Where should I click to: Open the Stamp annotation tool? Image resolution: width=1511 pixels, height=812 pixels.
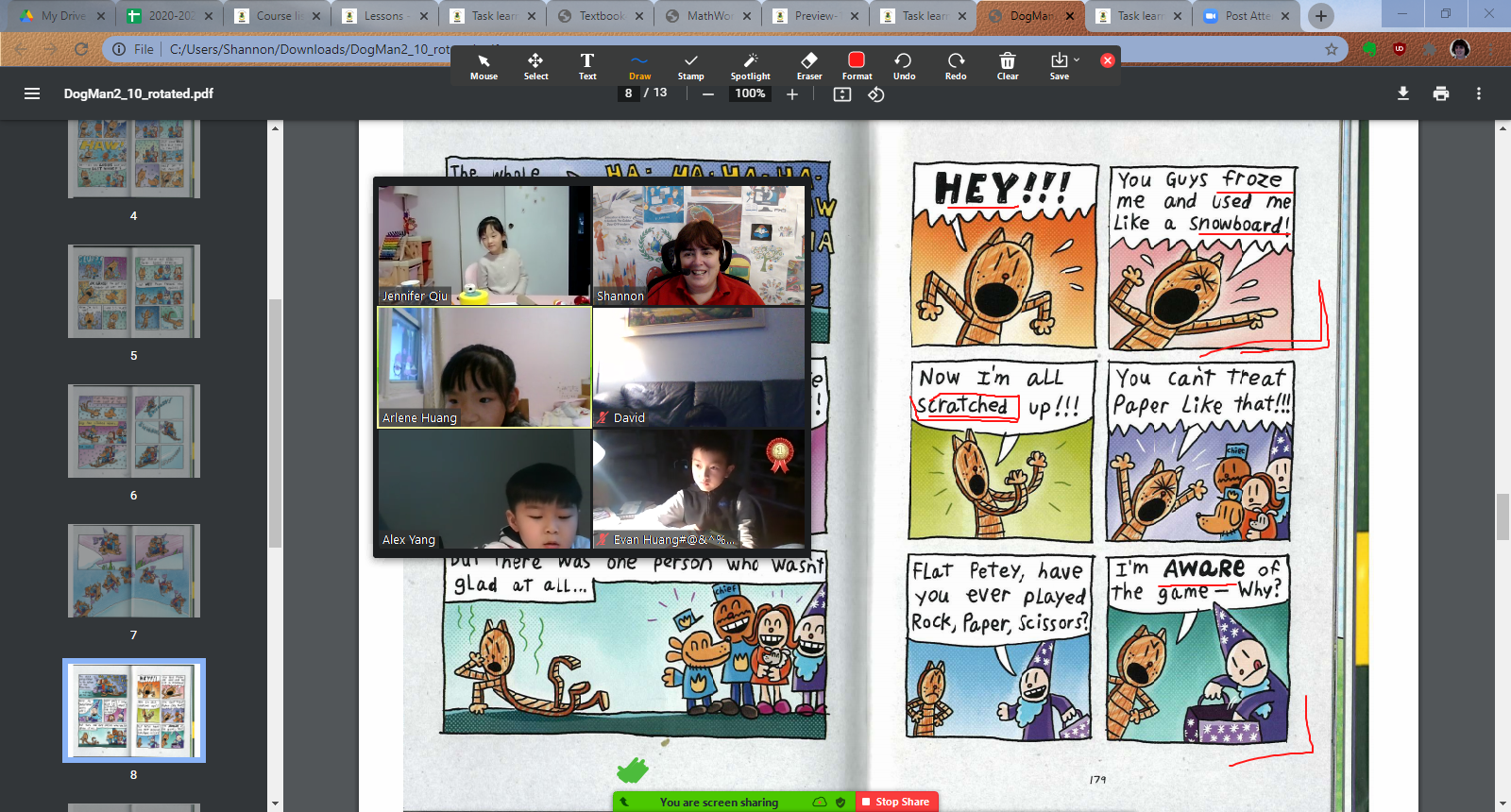tap(690, 66)
